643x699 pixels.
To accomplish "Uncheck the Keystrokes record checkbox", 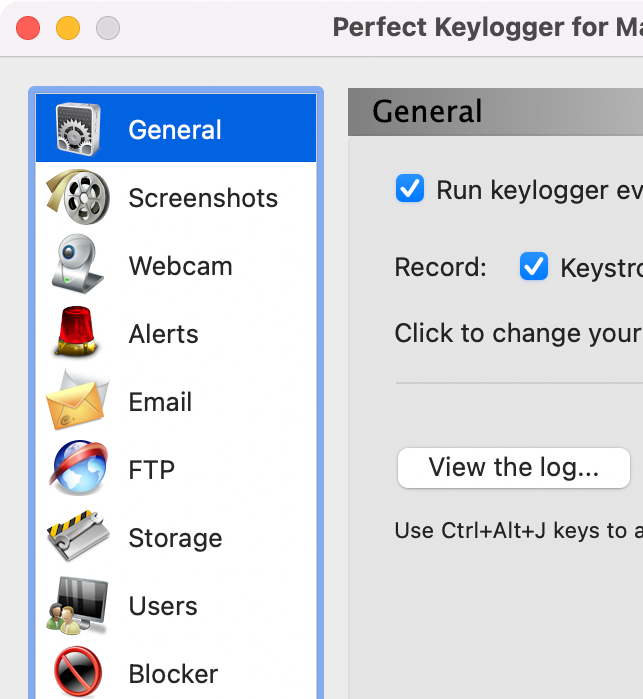I will coord(533,266).
